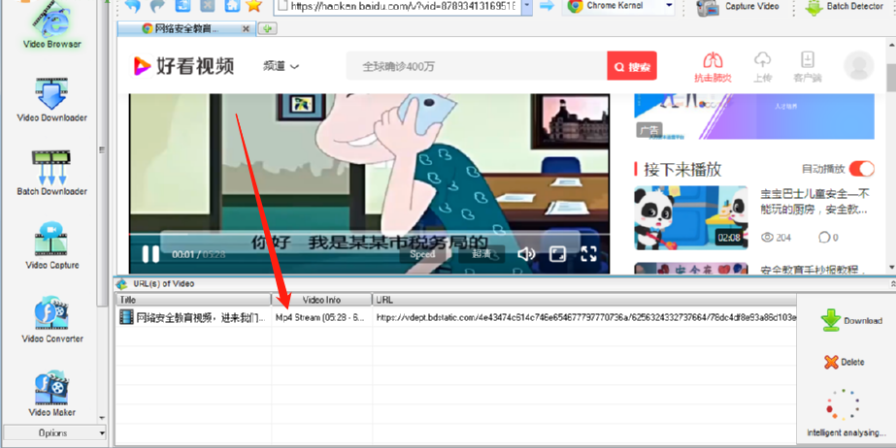
Task: Click the Capture Video toolbar button
Action: [737, 7]
